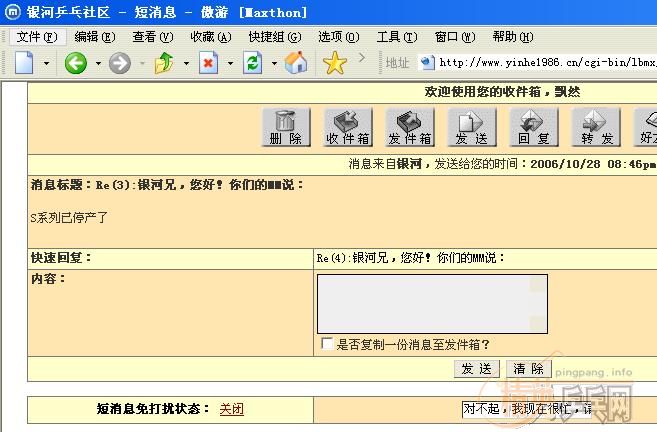Click the Favorites star icon
This screenshot has height=432, width=657.
pos(335,63)
